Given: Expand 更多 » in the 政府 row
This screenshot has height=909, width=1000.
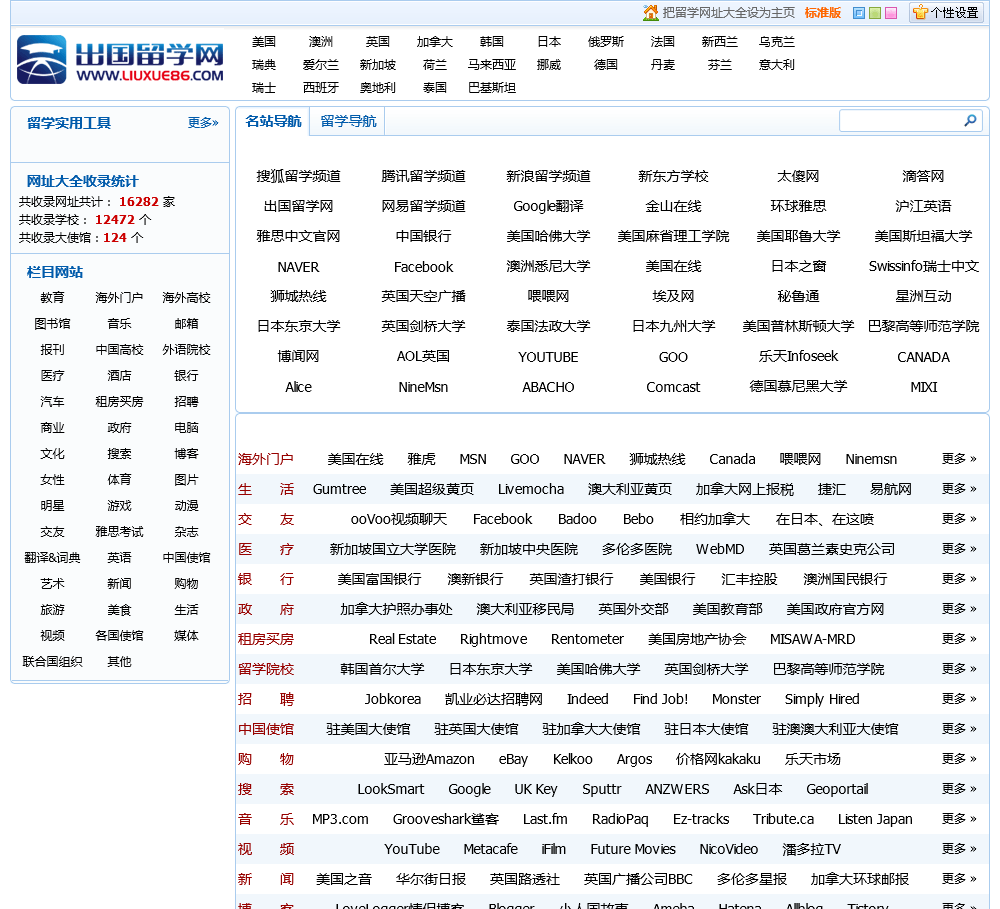Looking at the screenshot, I should pos(959,609).
